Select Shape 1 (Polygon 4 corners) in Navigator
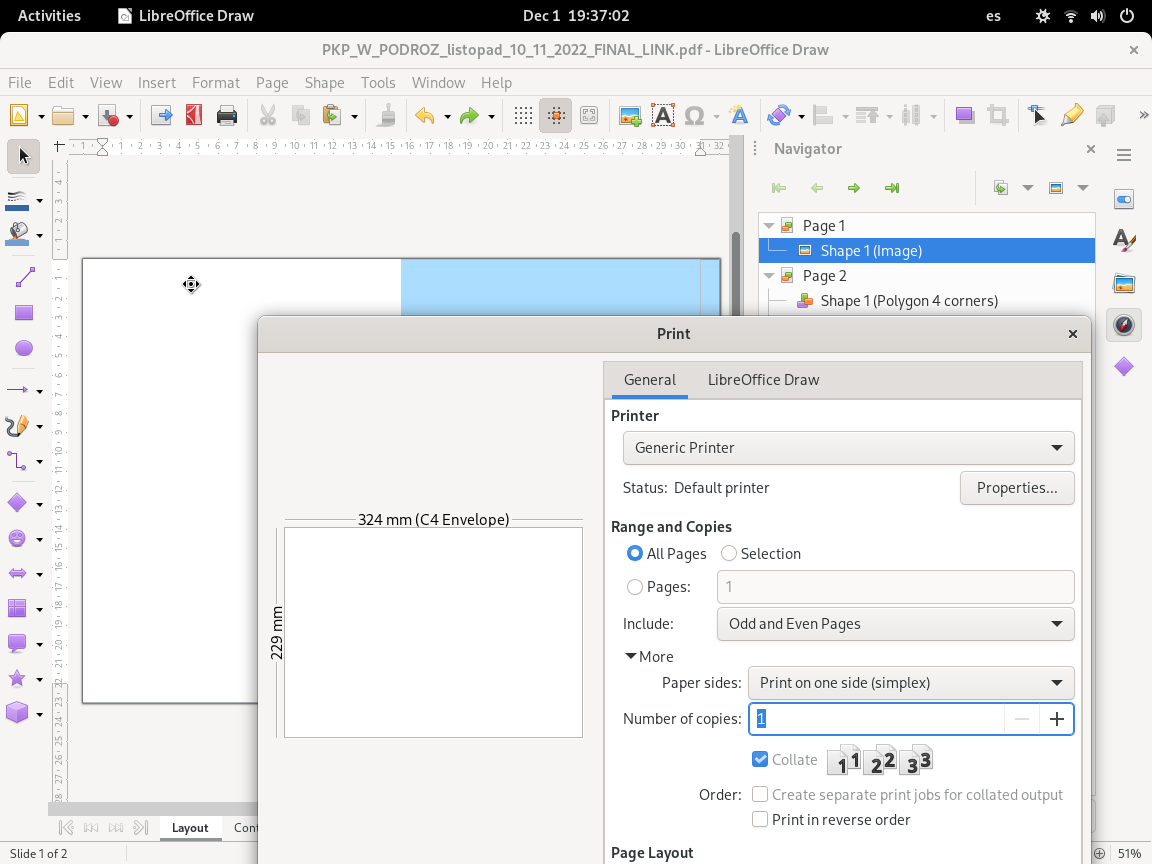This screenshot has width=1152, height=864. [909, 300]
